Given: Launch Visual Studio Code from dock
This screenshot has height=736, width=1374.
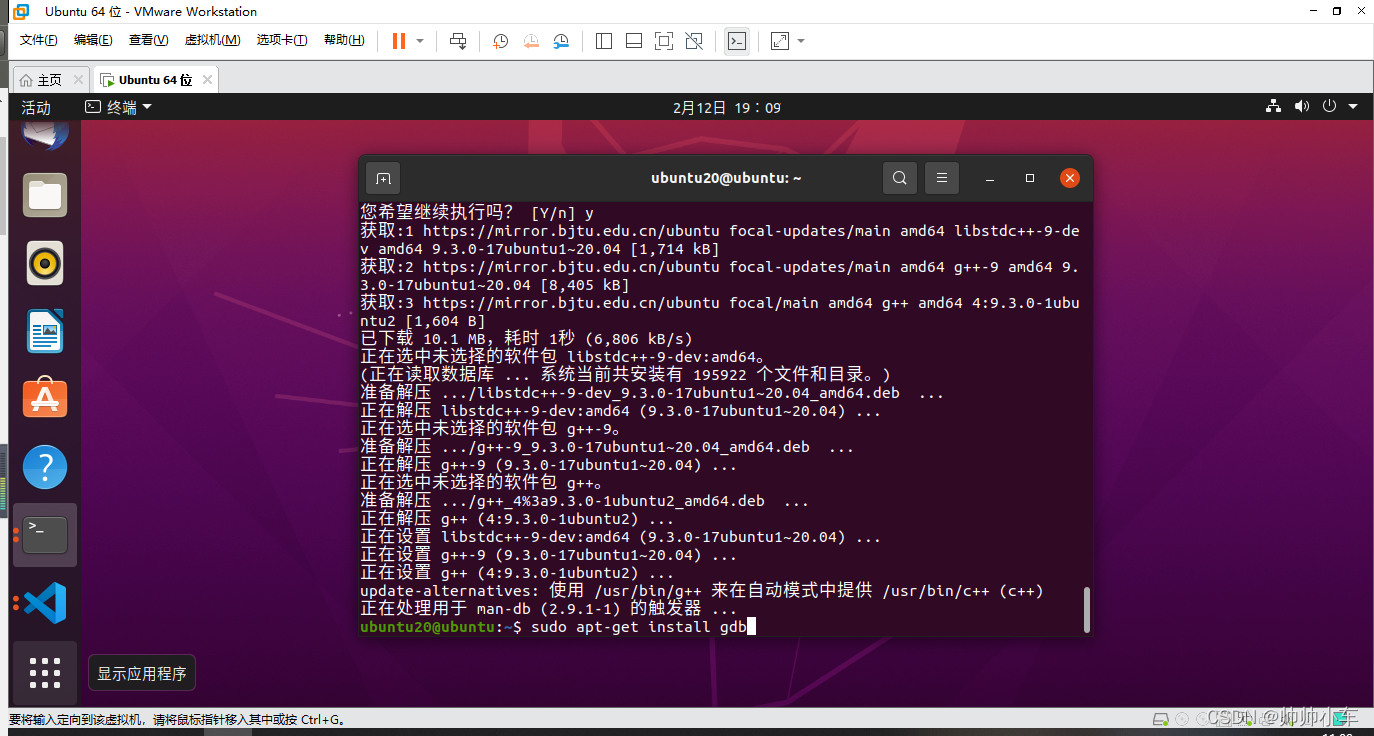Looking at the screenshot, I should (45, 603).
